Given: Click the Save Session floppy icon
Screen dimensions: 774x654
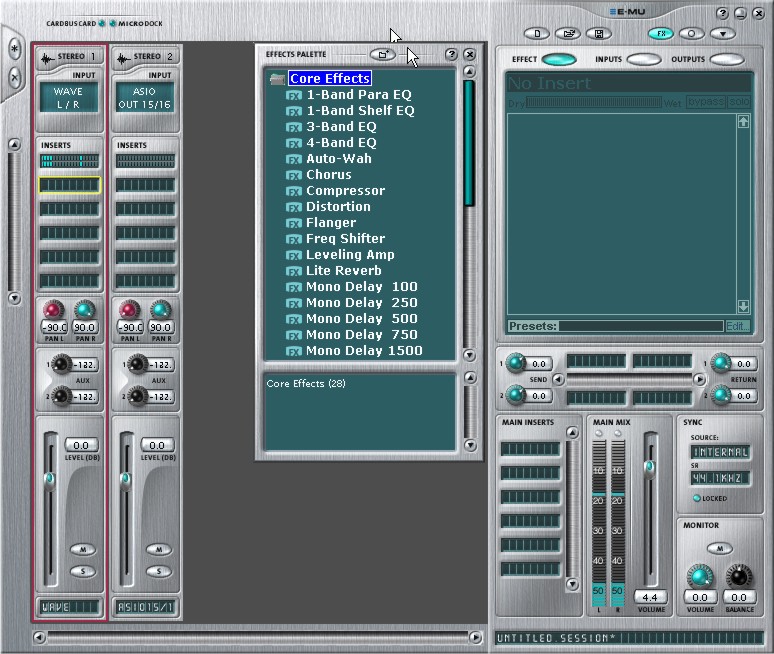Looking at the screenshot, I should pos(597,33).
